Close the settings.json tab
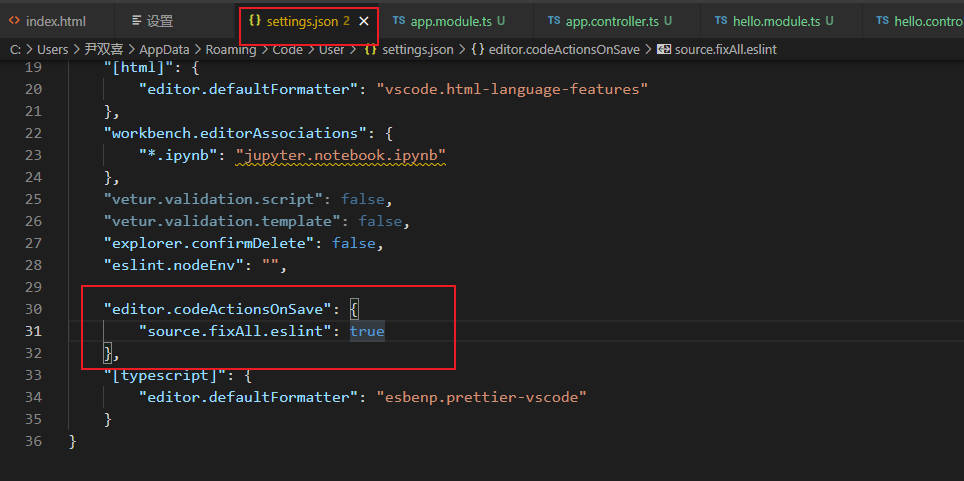Viewport: 964px width, 481px height. pos(363,21)
